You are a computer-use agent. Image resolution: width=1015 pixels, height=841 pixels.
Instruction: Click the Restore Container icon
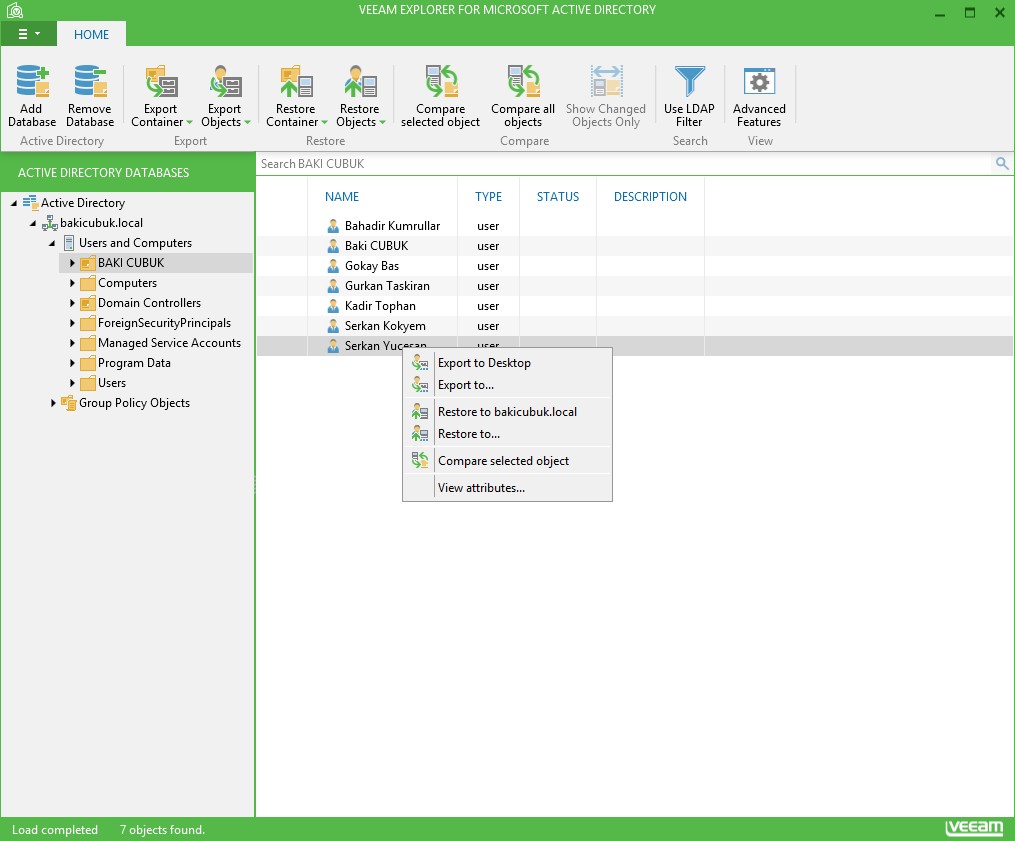296,81
